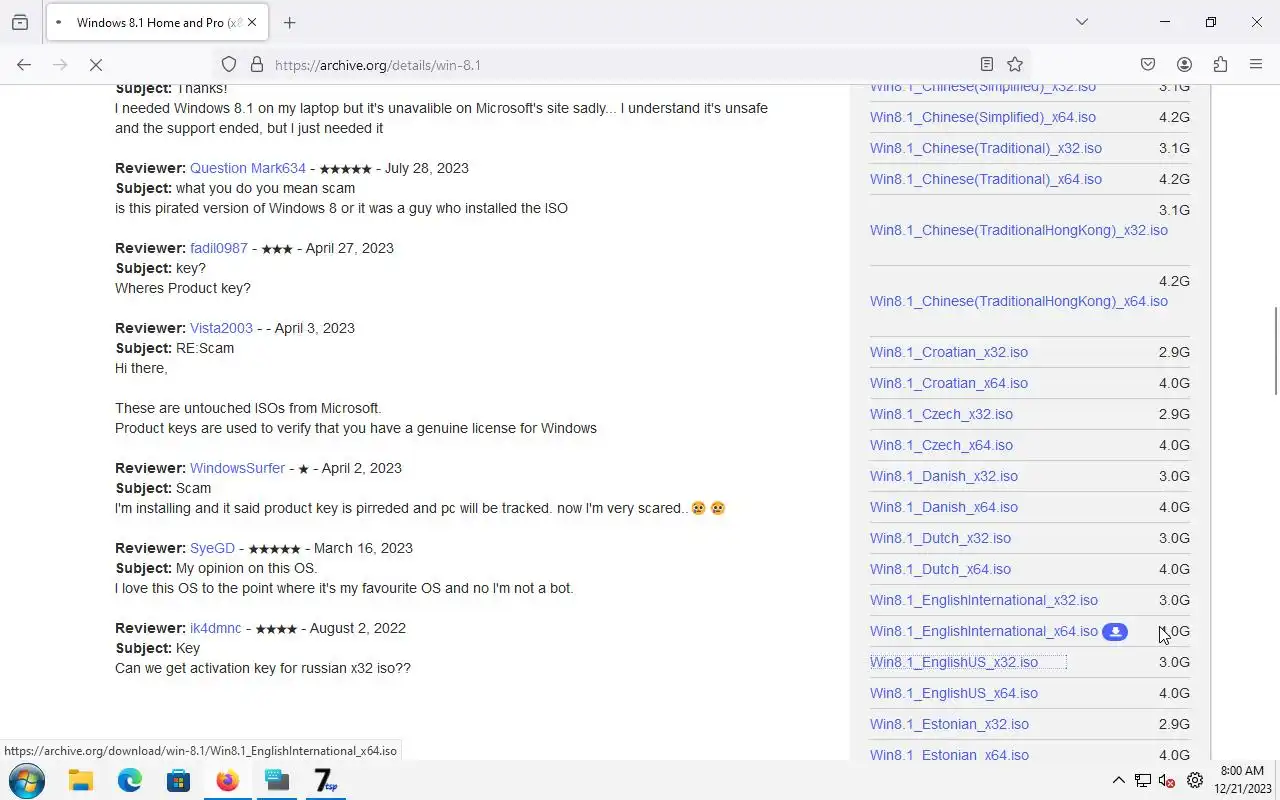Open reviewer WindowsSurfer profile
Viewport: 1280px width, 800px height.
click(237, 468)
